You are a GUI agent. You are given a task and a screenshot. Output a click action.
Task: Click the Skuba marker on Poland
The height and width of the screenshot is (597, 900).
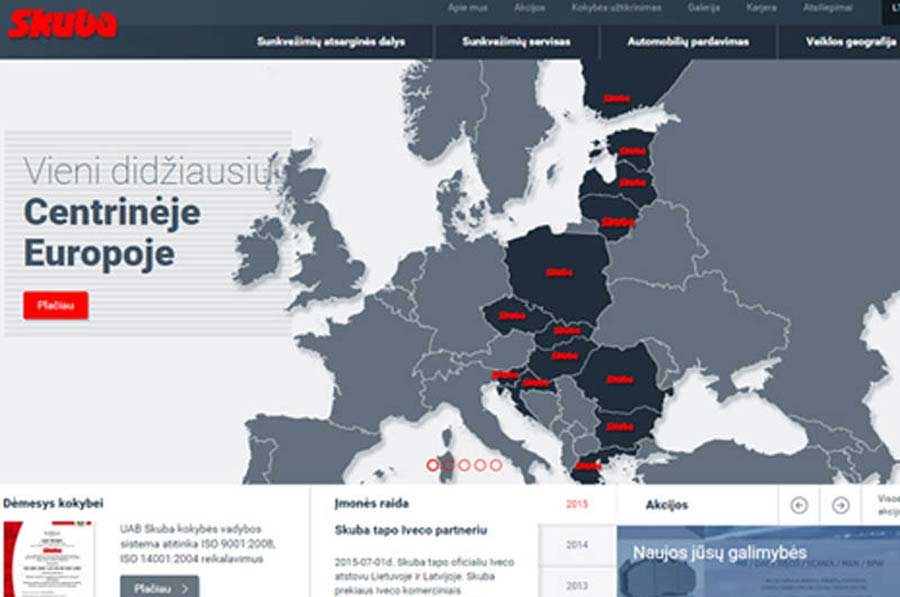click(x=560, y=272)
